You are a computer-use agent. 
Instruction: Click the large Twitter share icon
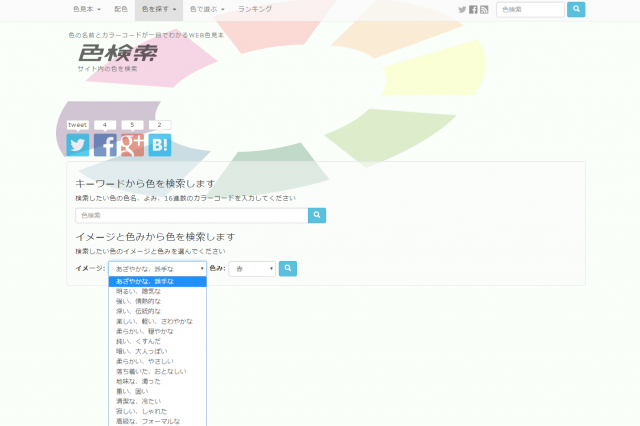point(77,145)
